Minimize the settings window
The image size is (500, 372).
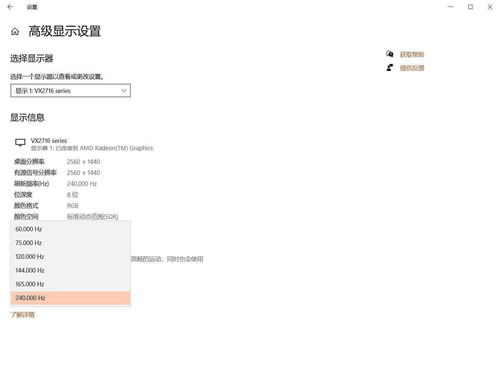pos(451,7)
